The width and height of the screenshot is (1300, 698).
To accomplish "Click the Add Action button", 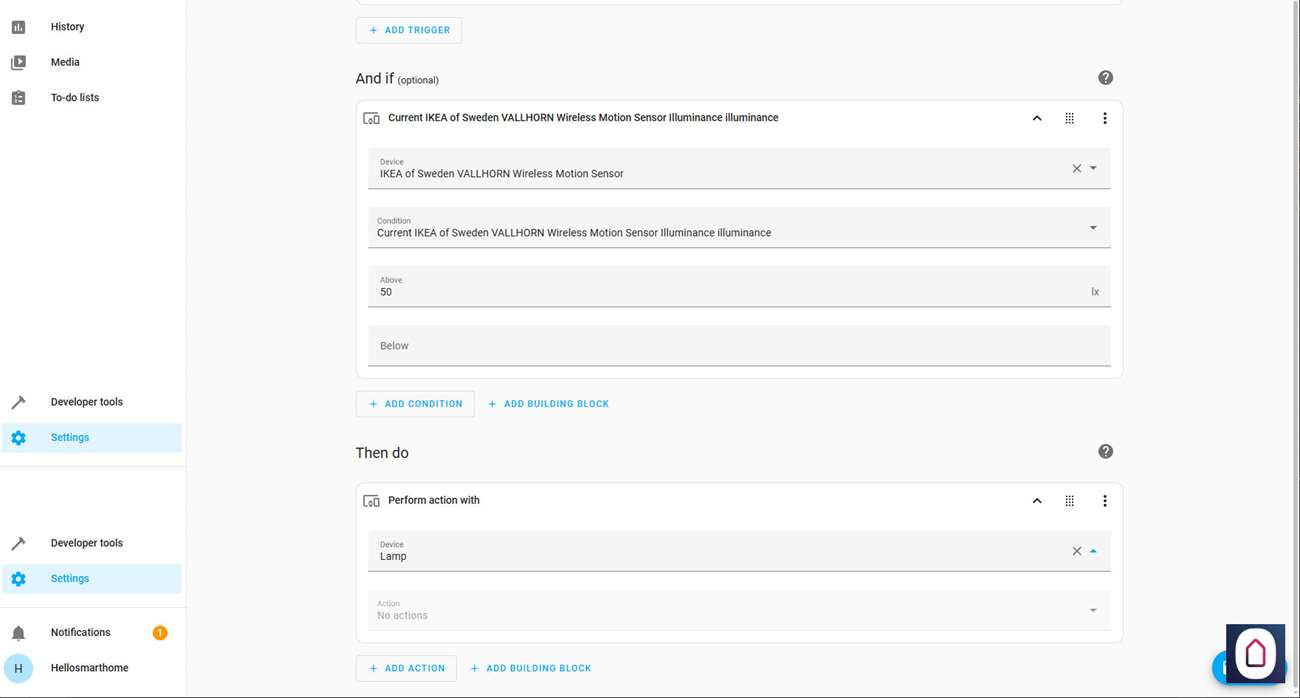I will (406, 668).
